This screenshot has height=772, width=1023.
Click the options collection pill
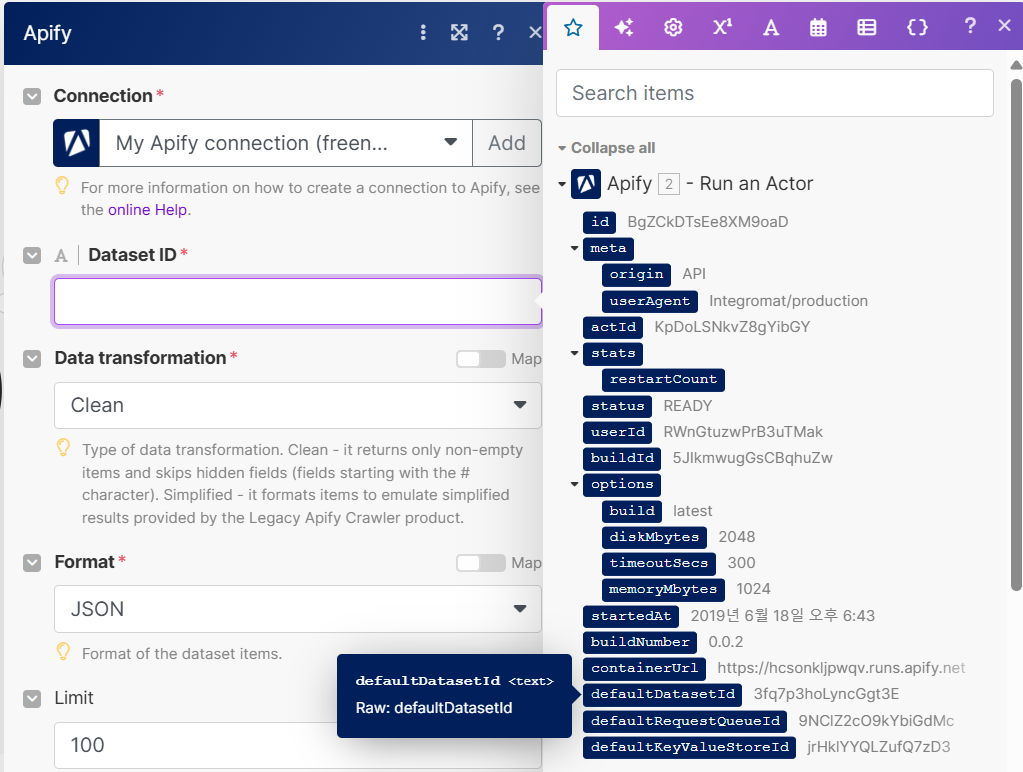click(622, 485)
